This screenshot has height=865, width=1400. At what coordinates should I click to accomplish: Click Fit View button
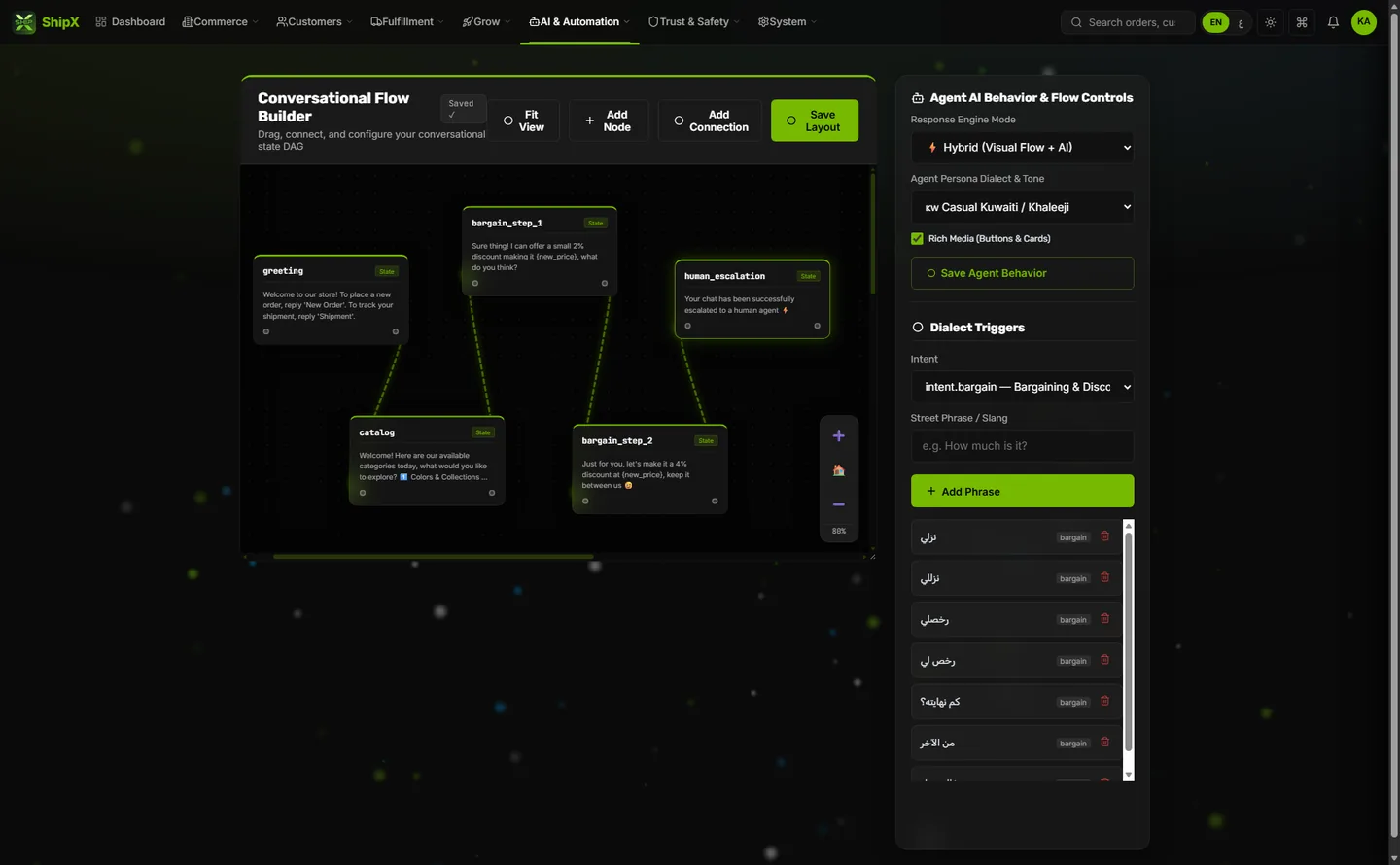(x=524, y=121)
